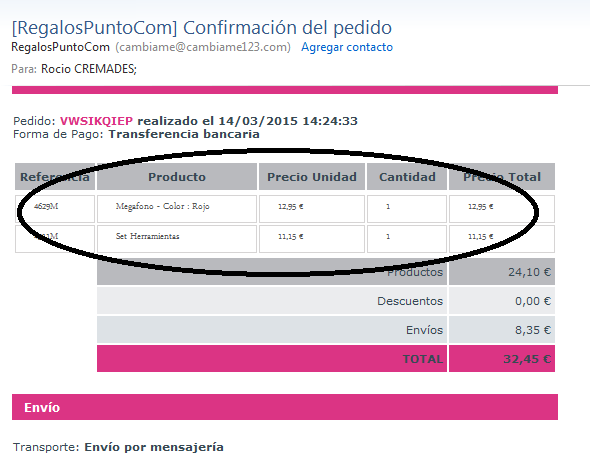
Task: Click the sender address cambiame@cambiame123.com
Action: pyautogui.click(x=203, y=47)
